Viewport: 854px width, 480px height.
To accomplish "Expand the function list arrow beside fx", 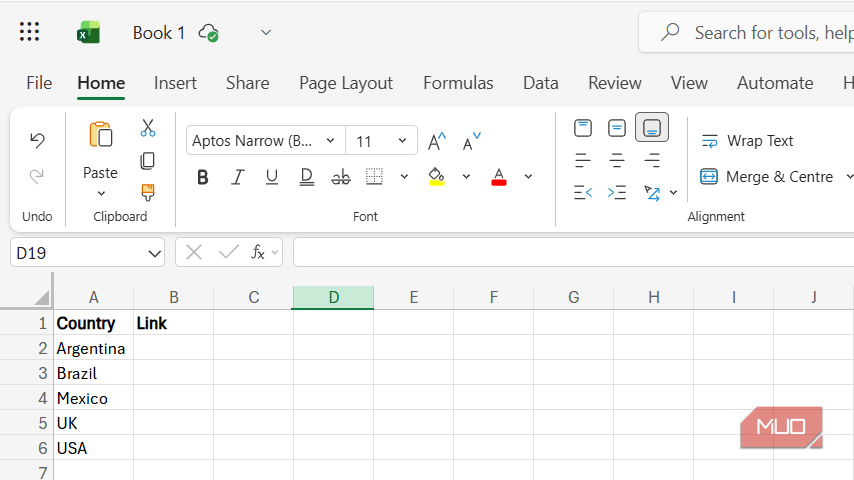I will 274,252.
